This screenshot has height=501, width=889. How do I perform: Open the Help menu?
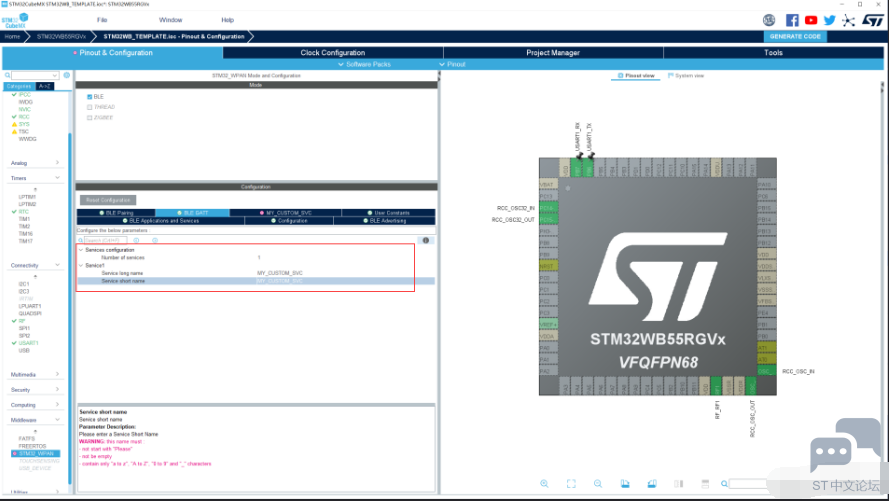pos(227,20)
